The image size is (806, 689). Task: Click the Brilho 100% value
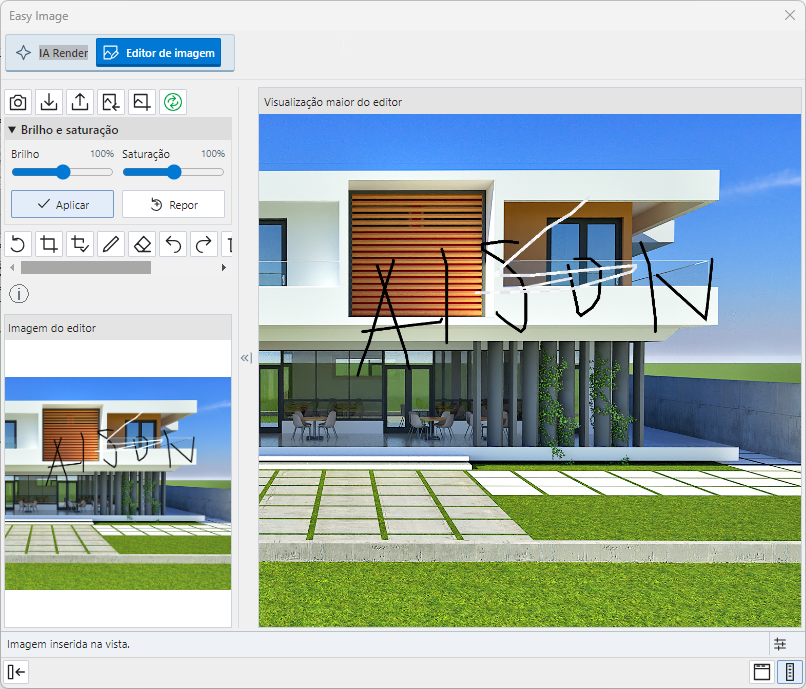tap(102, 154)
